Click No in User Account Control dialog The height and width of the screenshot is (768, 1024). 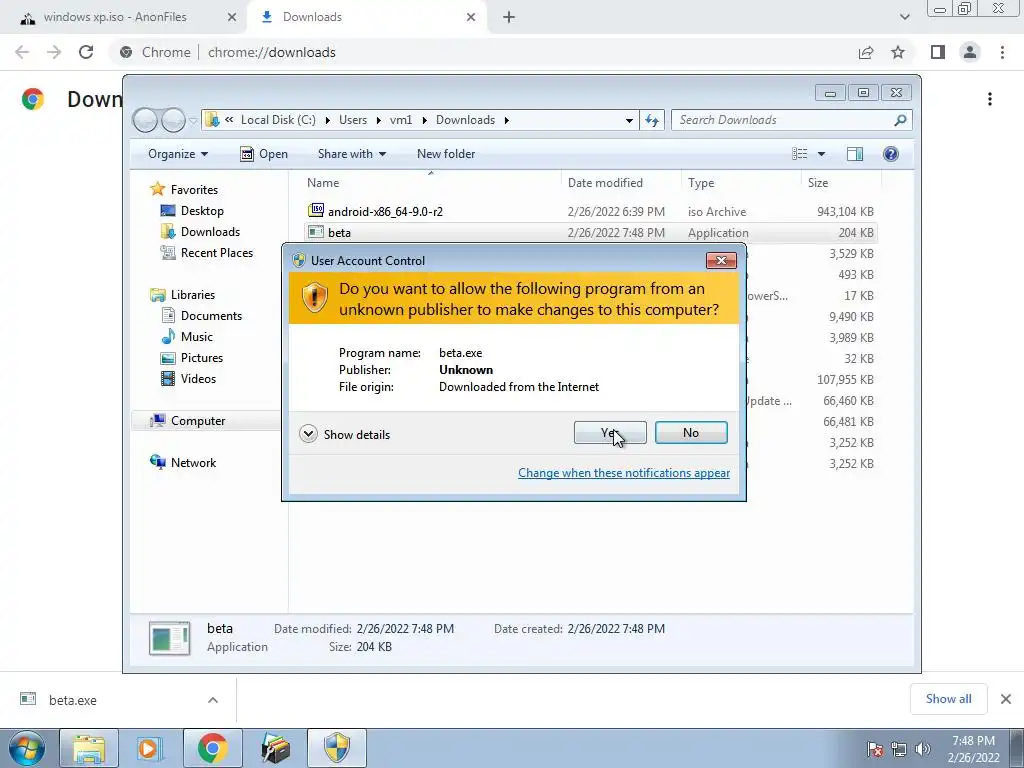pos(691,433)
